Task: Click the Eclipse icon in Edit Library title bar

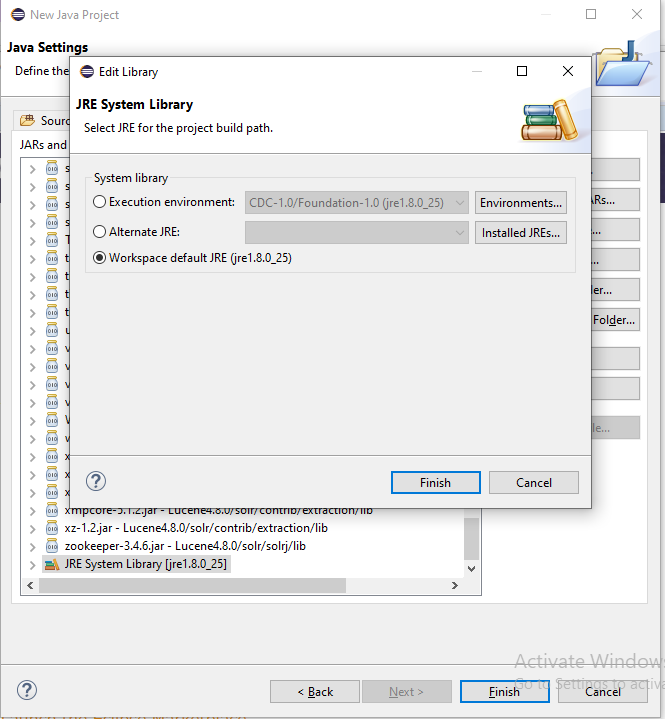Action: [x=85, y=72]
